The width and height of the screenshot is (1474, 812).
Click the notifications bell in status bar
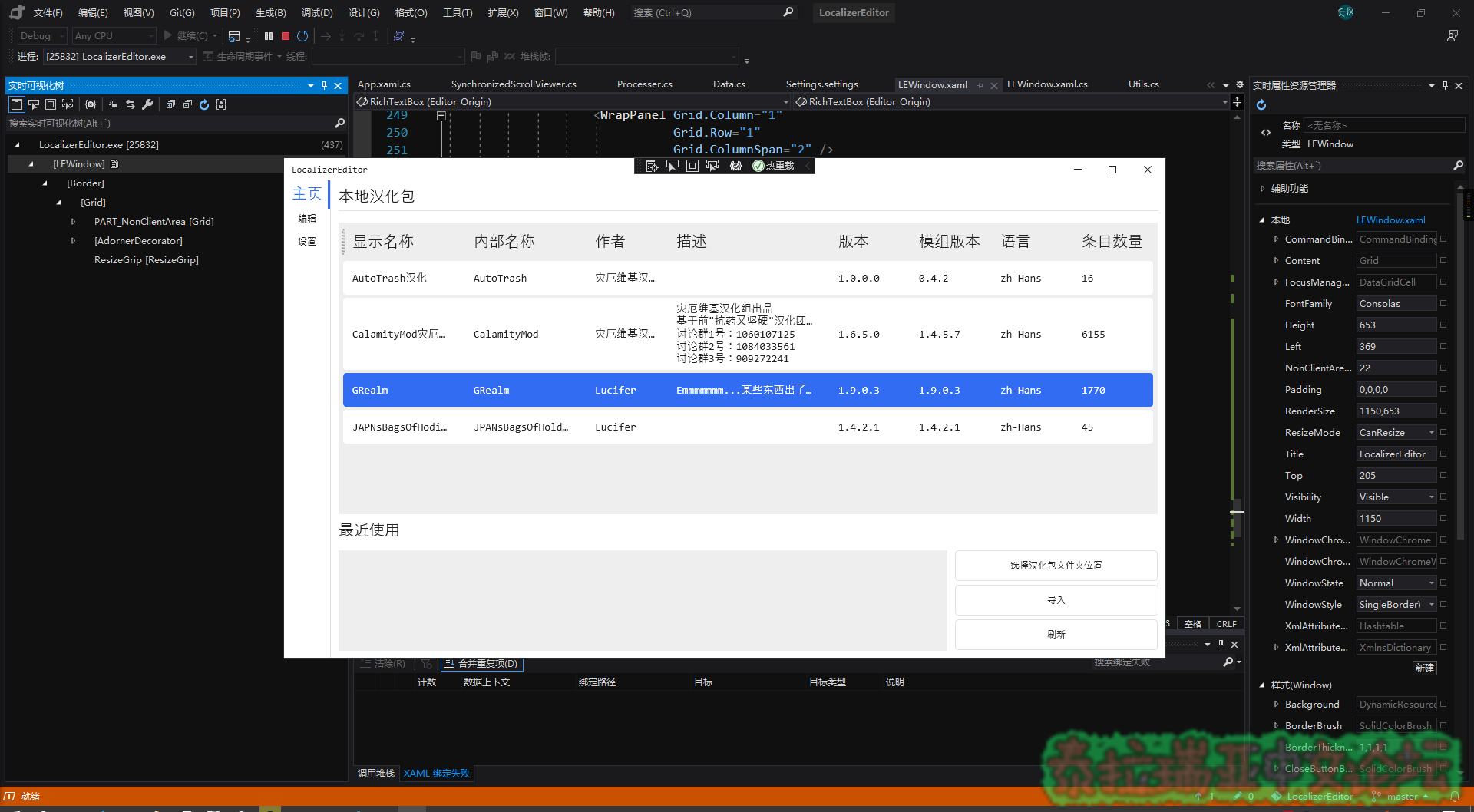[x=1455, y=796]
